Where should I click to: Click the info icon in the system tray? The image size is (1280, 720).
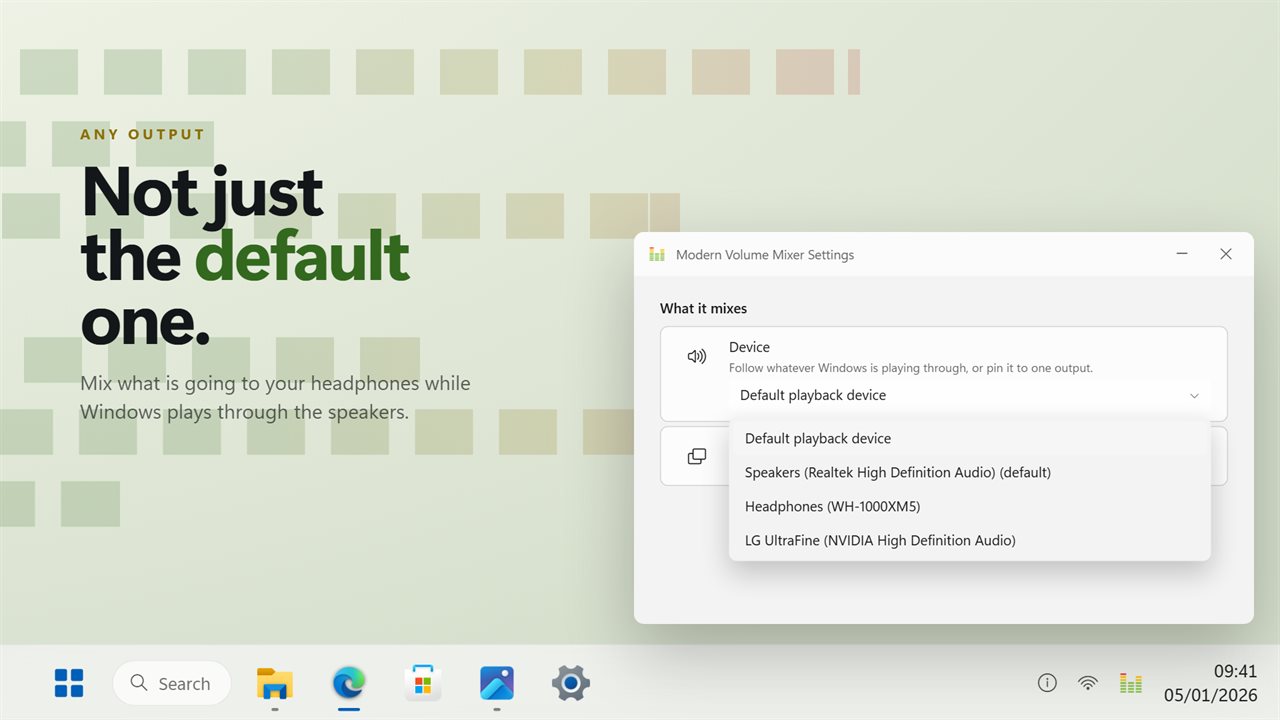(1047, 683)
